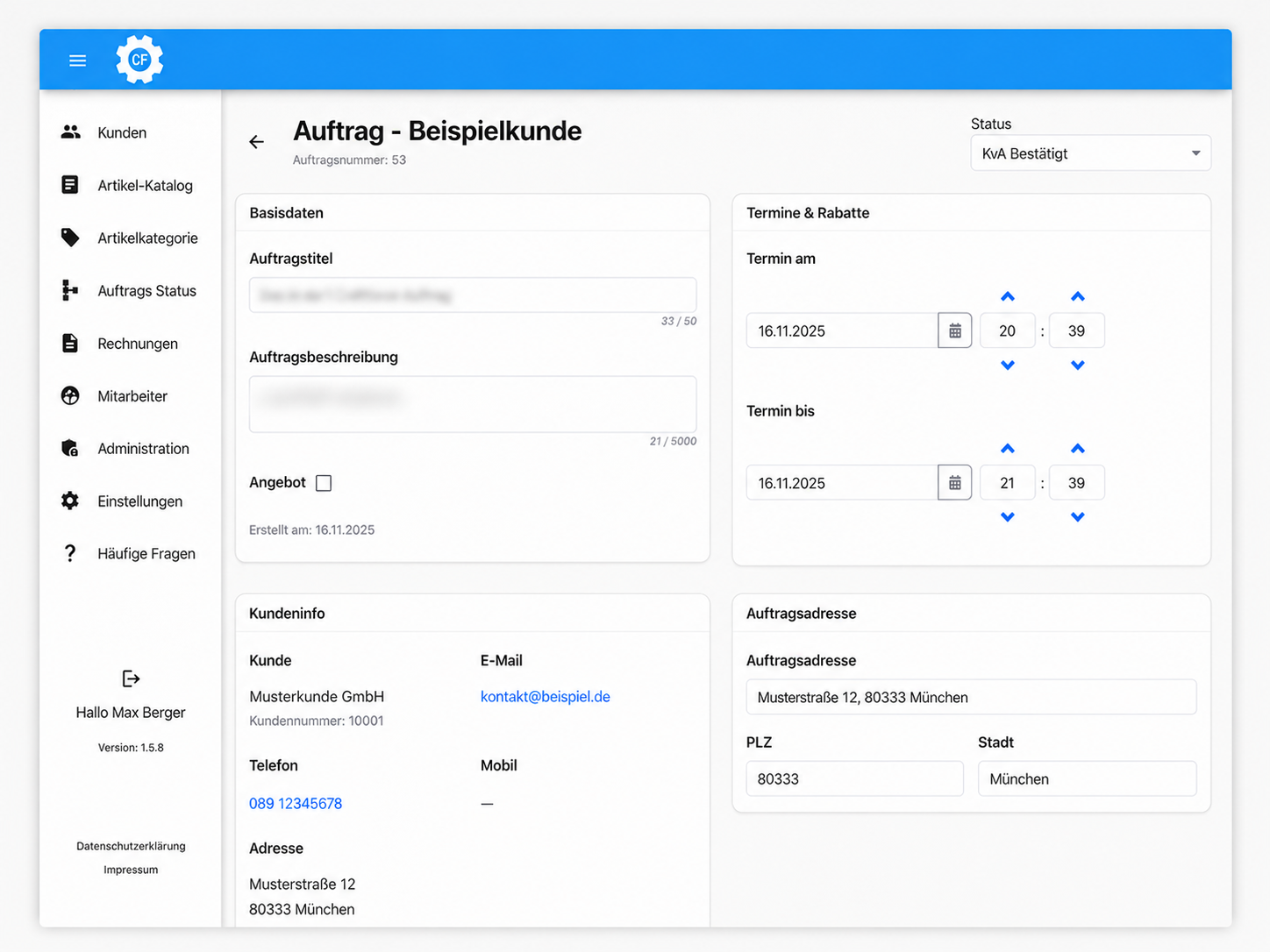This screenshot has height=952, width=1270.
Task: Click the Auftragsnummer: 53 text
Action: pos(349,160)
